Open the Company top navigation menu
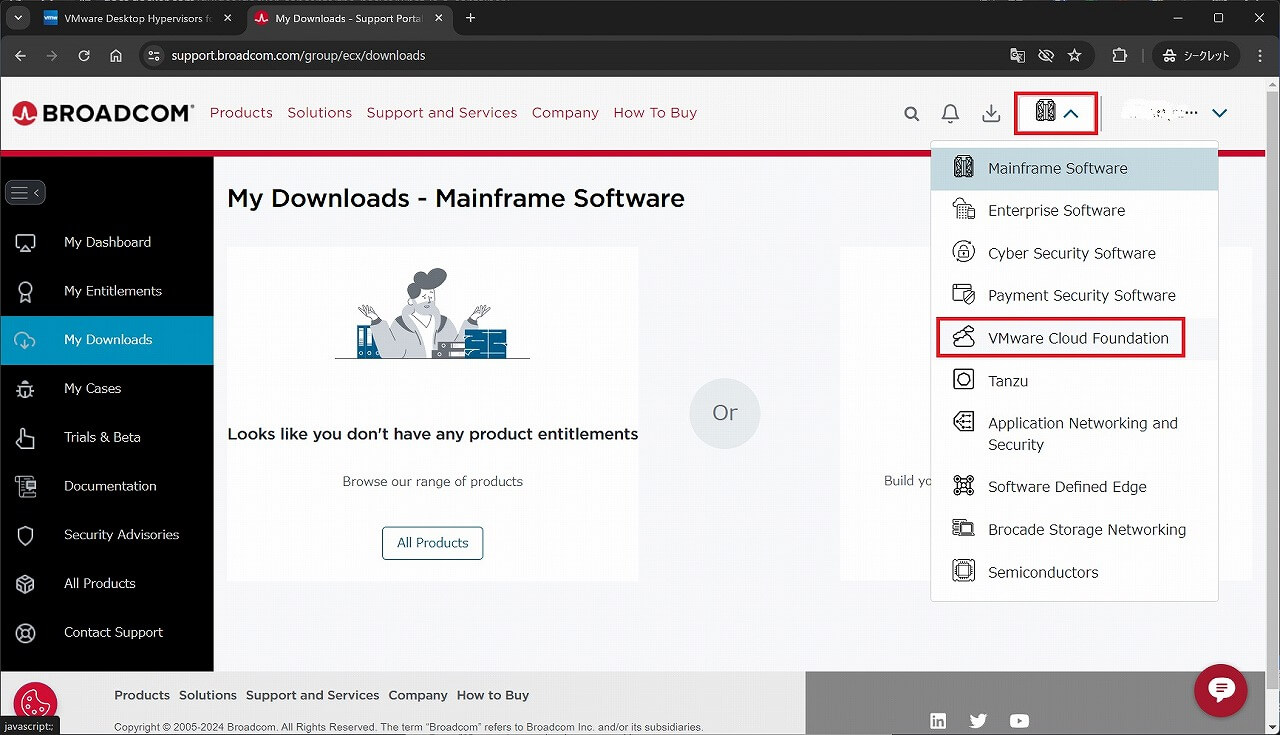The height and width of the screenshot is (735, 1280). point(565,113)
